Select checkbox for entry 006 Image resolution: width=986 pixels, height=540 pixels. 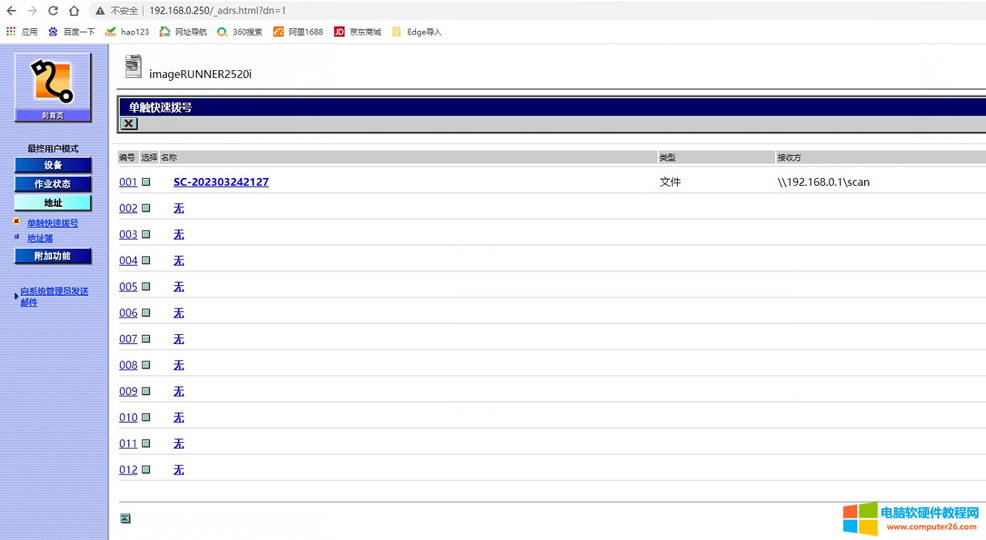146,312
